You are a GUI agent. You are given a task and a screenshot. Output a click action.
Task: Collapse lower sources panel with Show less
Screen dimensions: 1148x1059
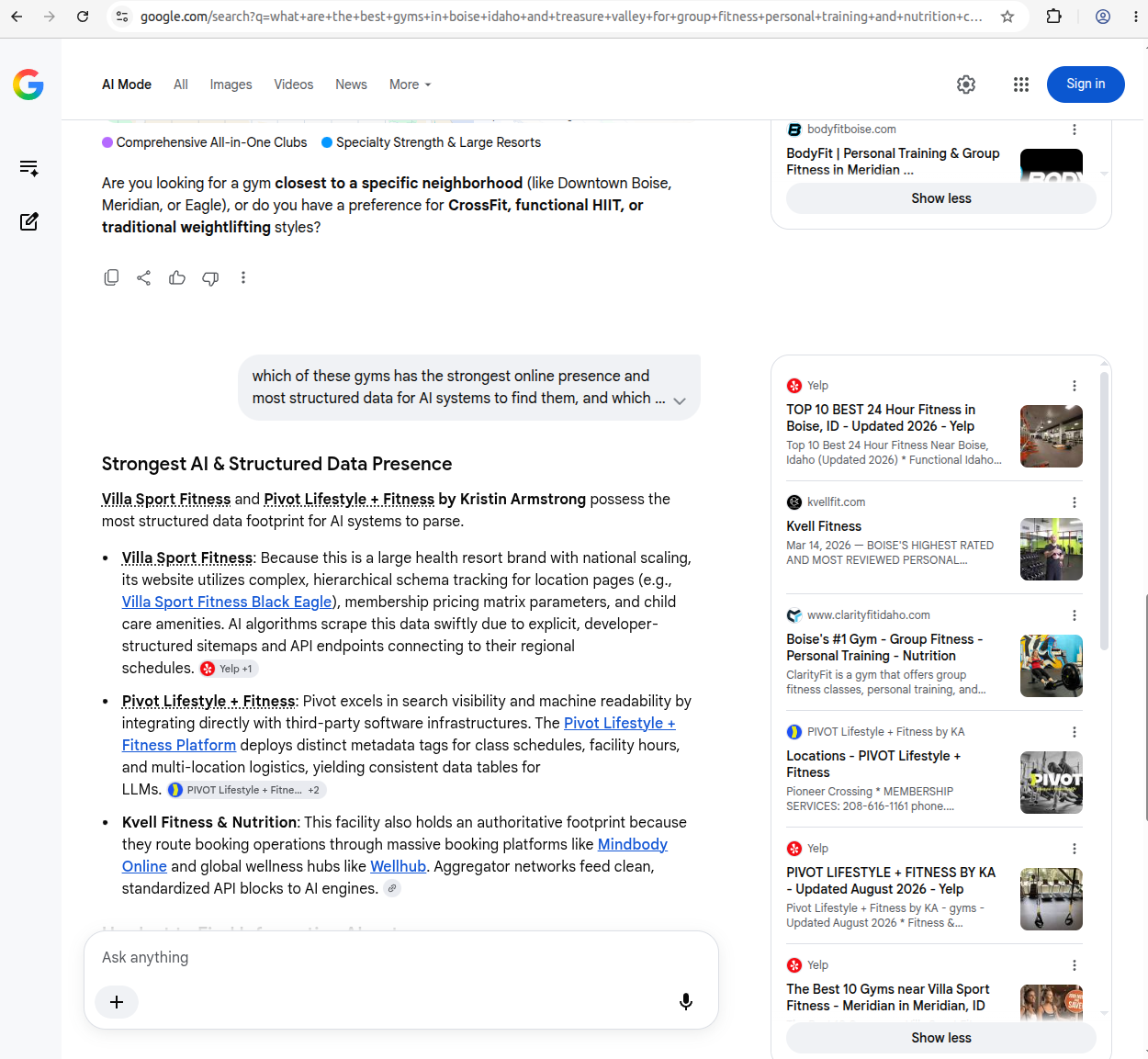click(x=941, y=1038)
